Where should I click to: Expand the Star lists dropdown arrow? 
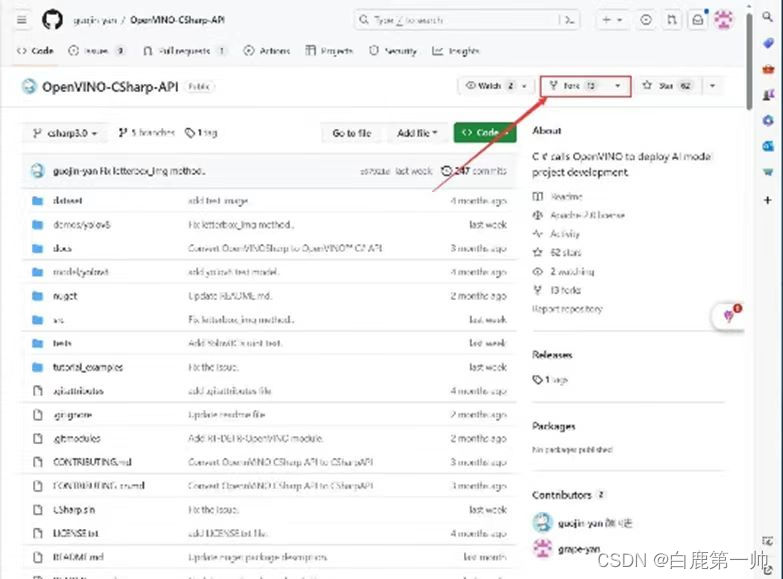pos(713,86)
